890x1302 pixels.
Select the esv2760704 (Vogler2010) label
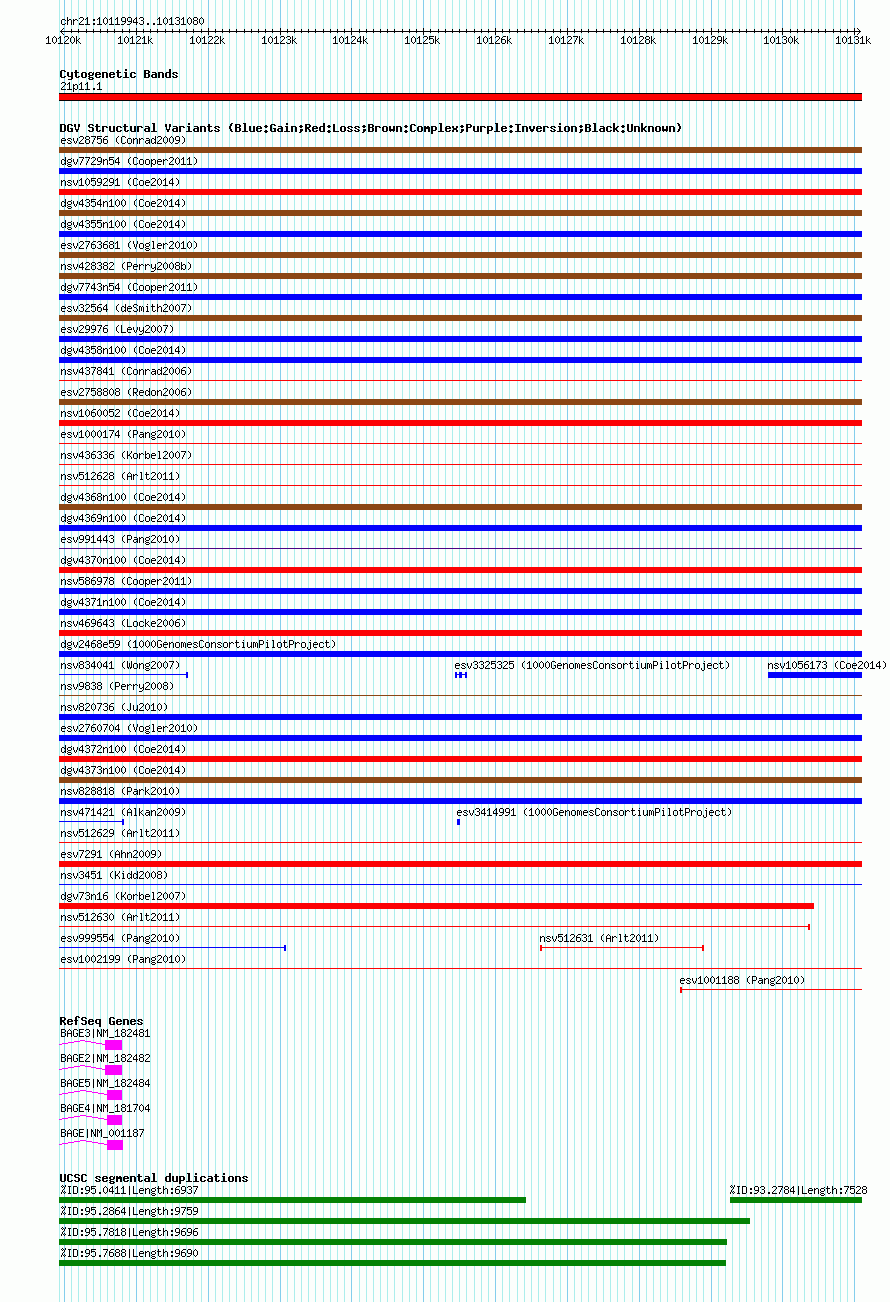pos(129,728)
